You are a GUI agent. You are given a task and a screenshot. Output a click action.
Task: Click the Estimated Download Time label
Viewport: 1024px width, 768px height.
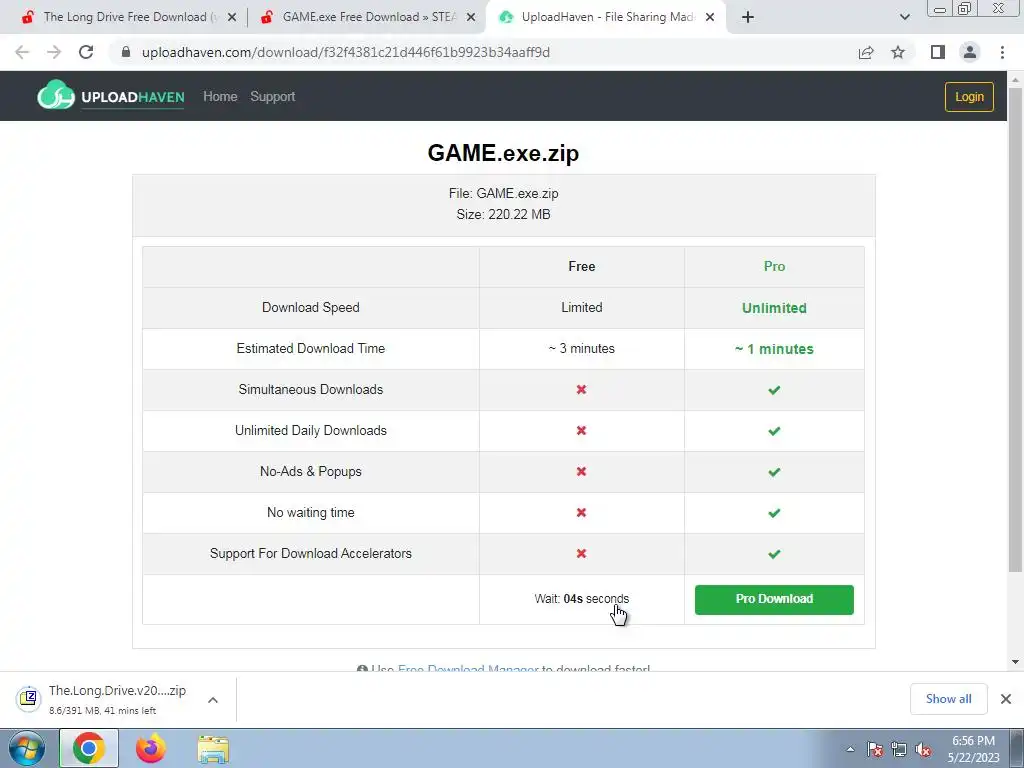click(311, 349)
